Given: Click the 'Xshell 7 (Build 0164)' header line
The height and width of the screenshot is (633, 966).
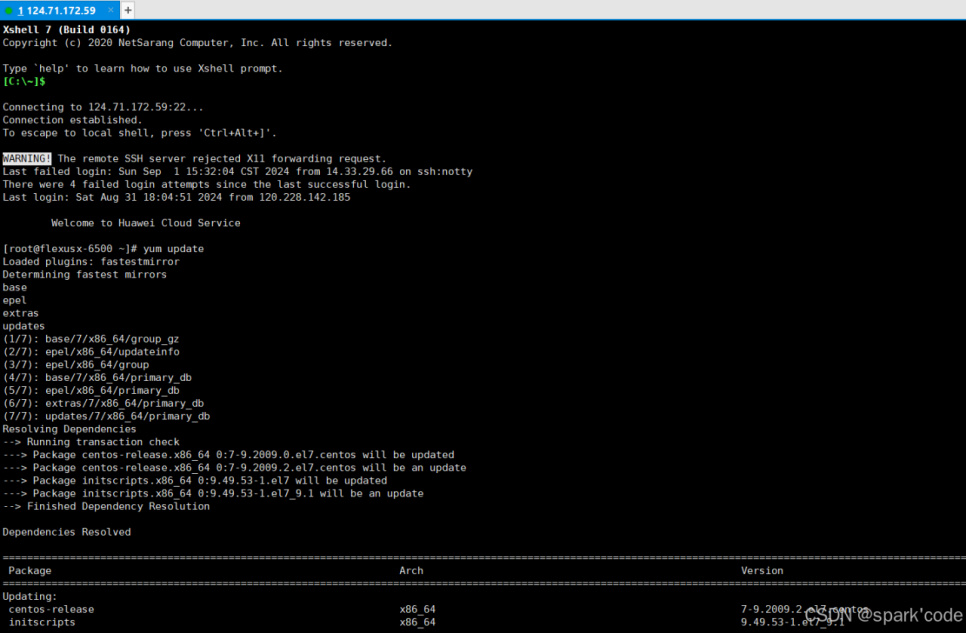Looking at the screenshot, I should (67, 30).
